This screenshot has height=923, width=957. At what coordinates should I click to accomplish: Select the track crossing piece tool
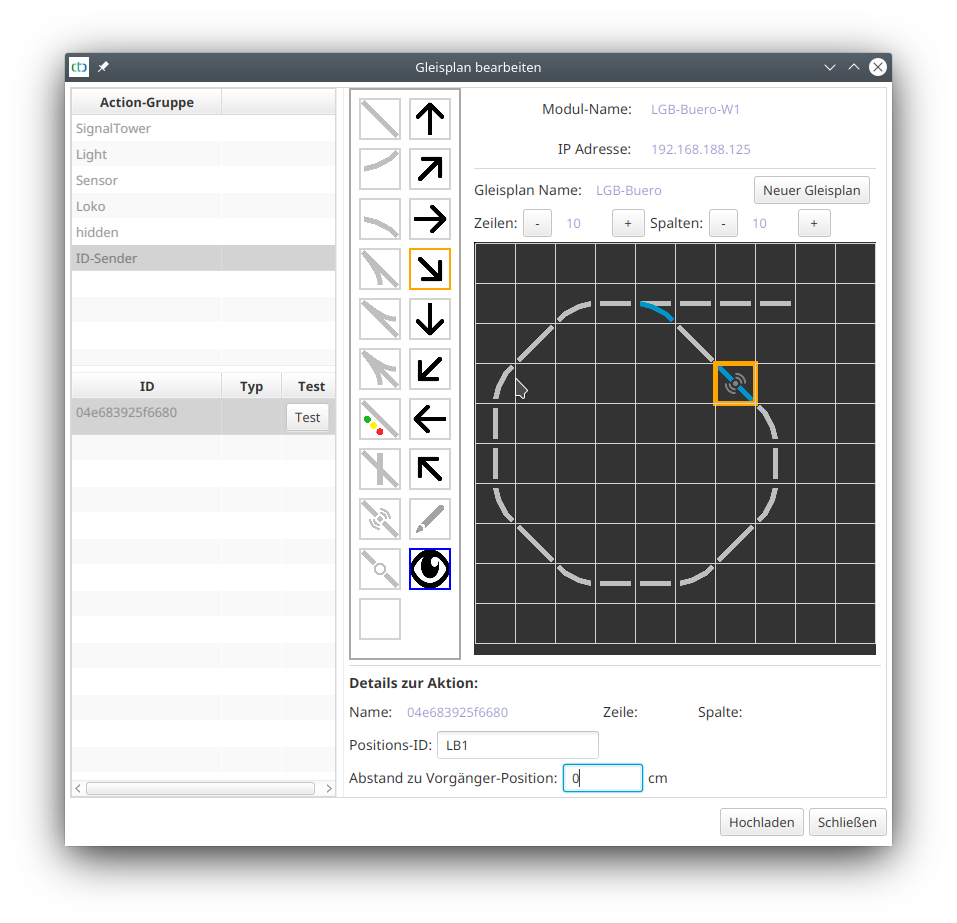click(x=380, y=469)
